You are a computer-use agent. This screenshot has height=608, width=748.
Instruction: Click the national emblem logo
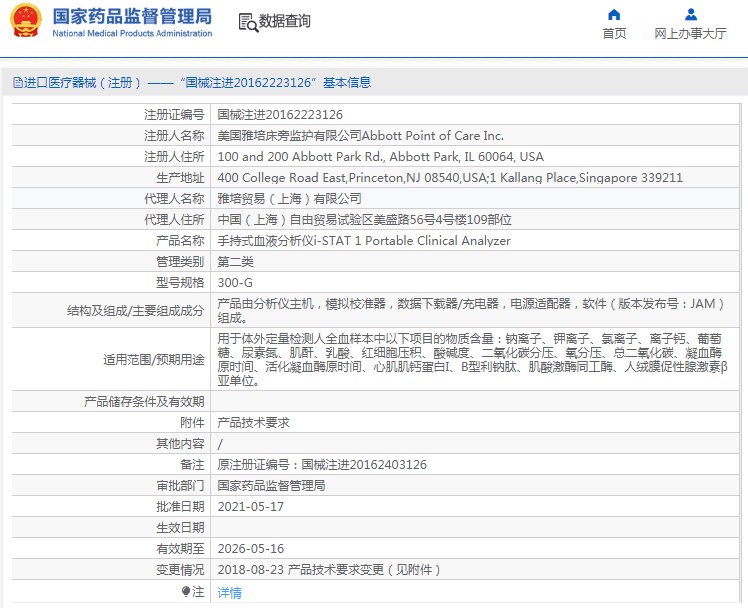26,21
